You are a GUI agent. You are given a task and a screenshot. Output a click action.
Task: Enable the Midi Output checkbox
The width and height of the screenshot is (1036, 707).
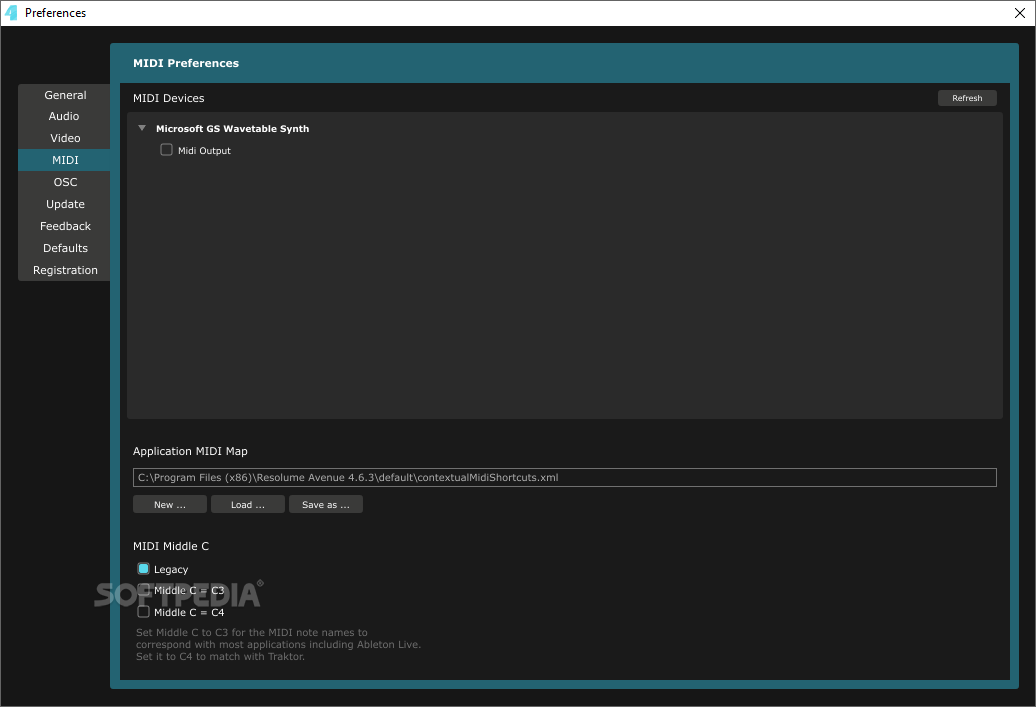[x=166, y=150]
